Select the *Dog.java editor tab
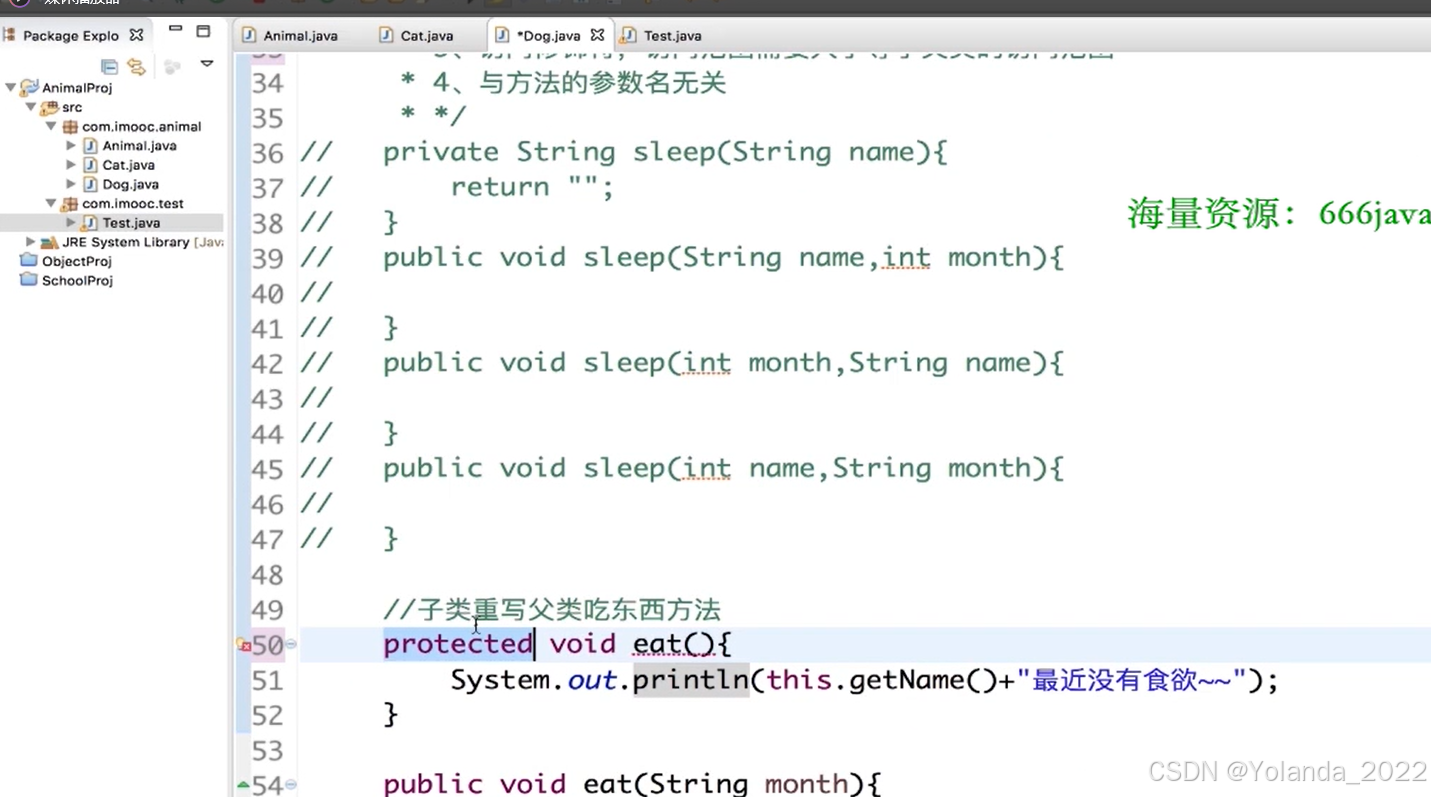 pyautogui.click(x=547, y=35)
